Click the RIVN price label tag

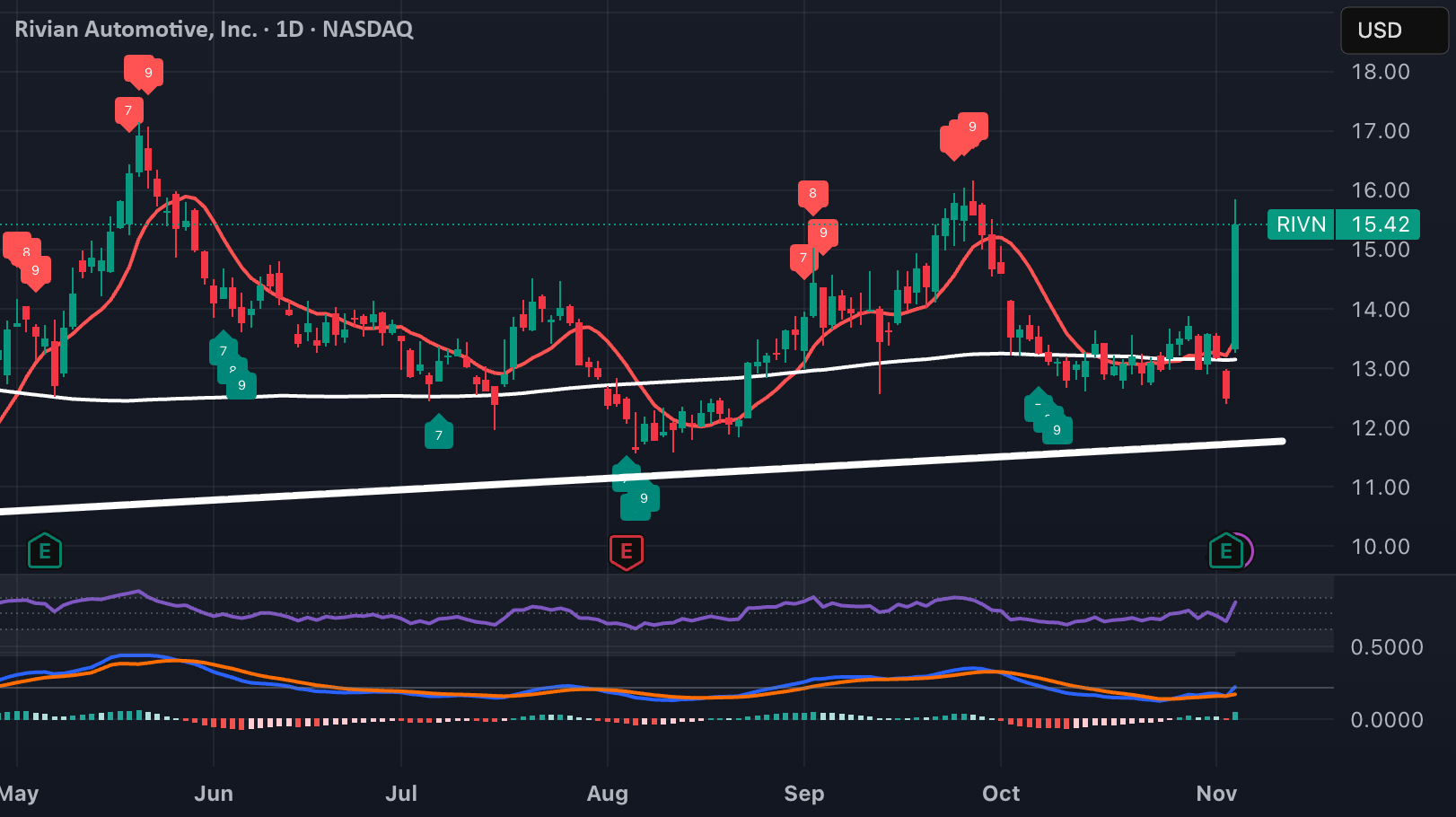[1301, 224]
